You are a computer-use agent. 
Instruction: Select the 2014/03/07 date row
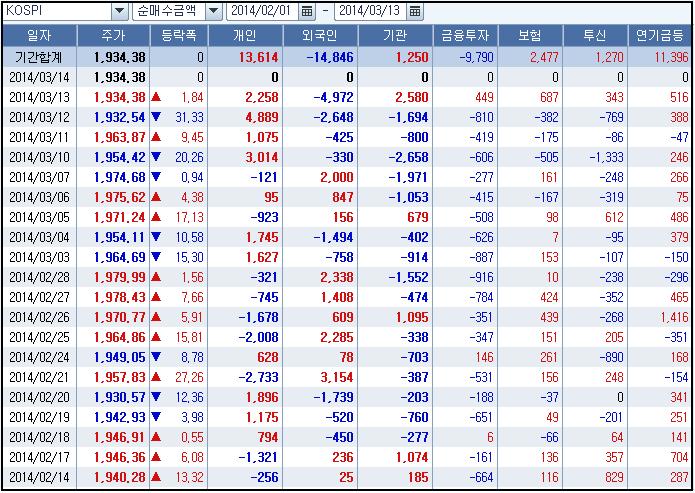click(39, 177)
